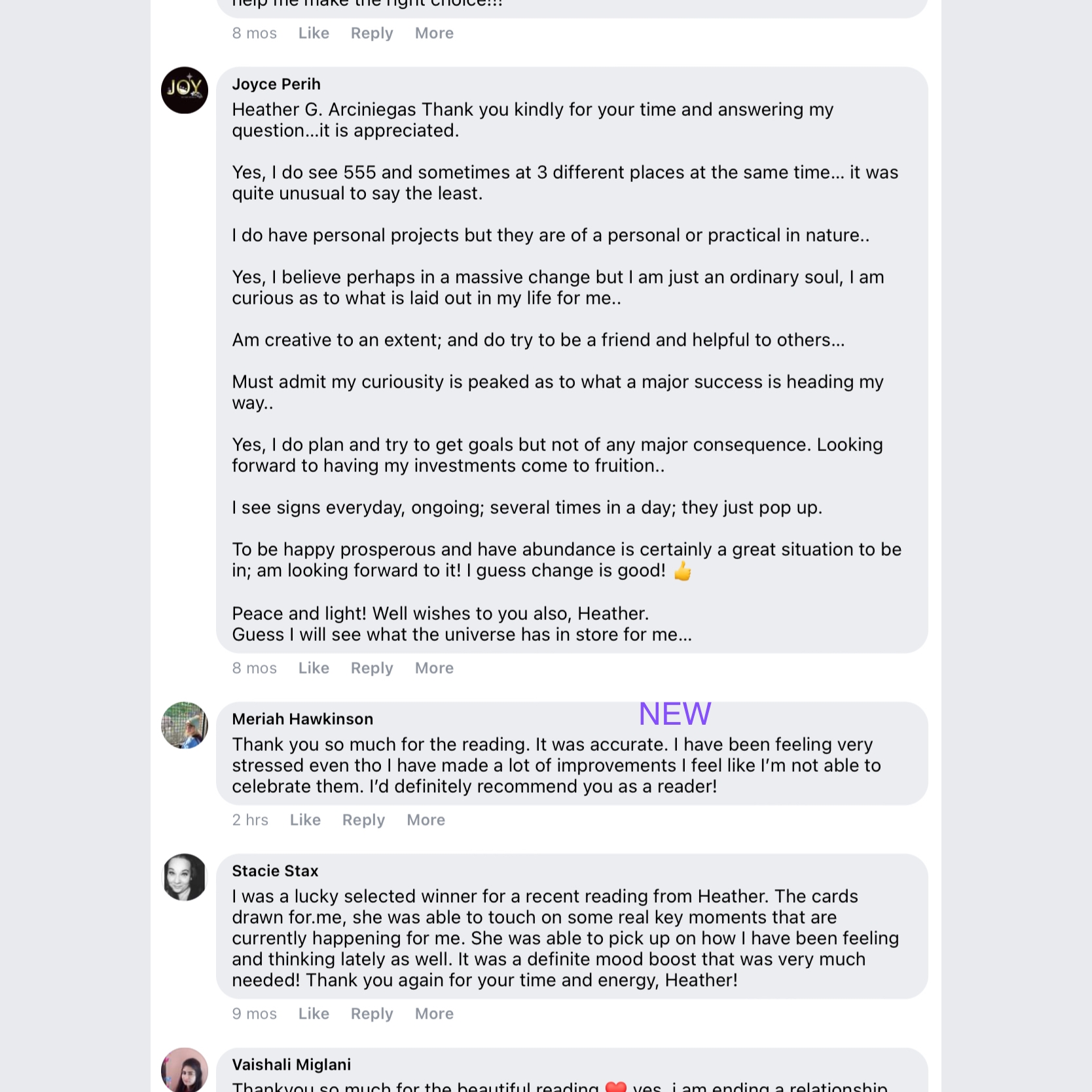Open Joyce Perih's JOY profile picture

click(185, 90)
